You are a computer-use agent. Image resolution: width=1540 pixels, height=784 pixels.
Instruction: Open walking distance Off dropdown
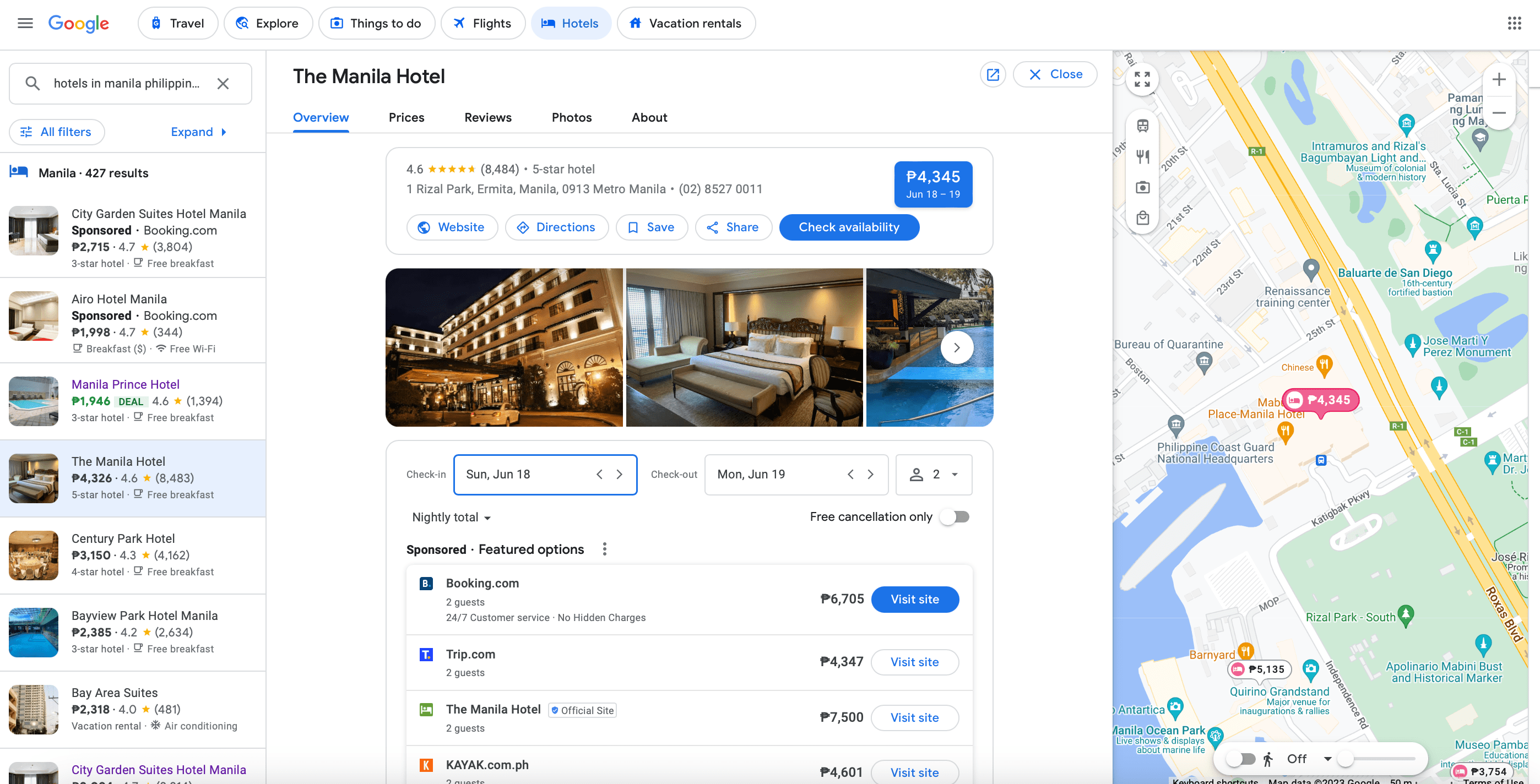[x=1310, y=759]
